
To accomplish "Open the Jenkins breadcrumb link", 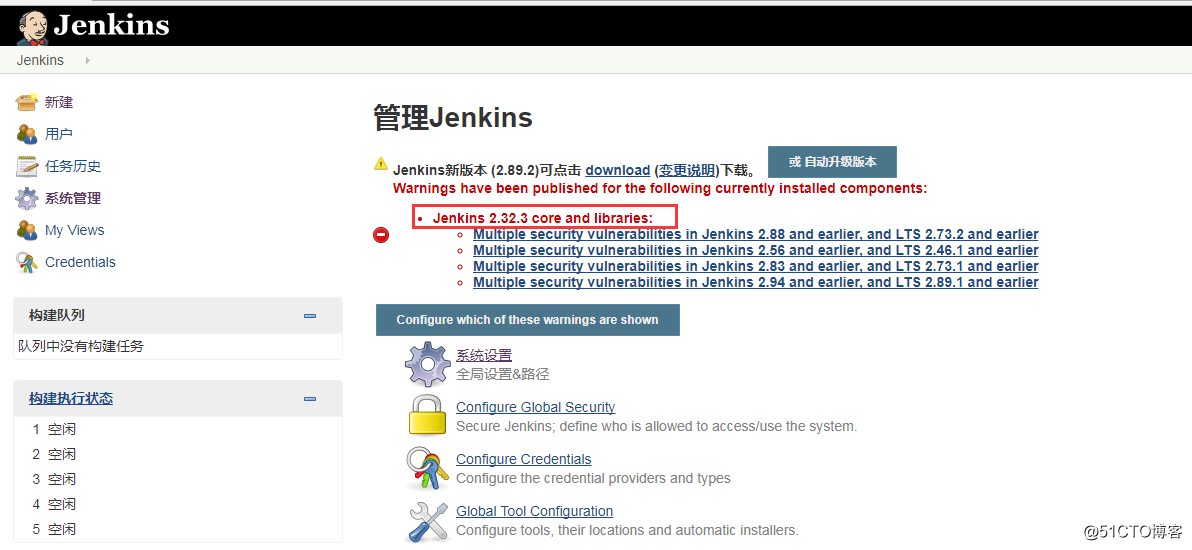I will click(40, 60).
